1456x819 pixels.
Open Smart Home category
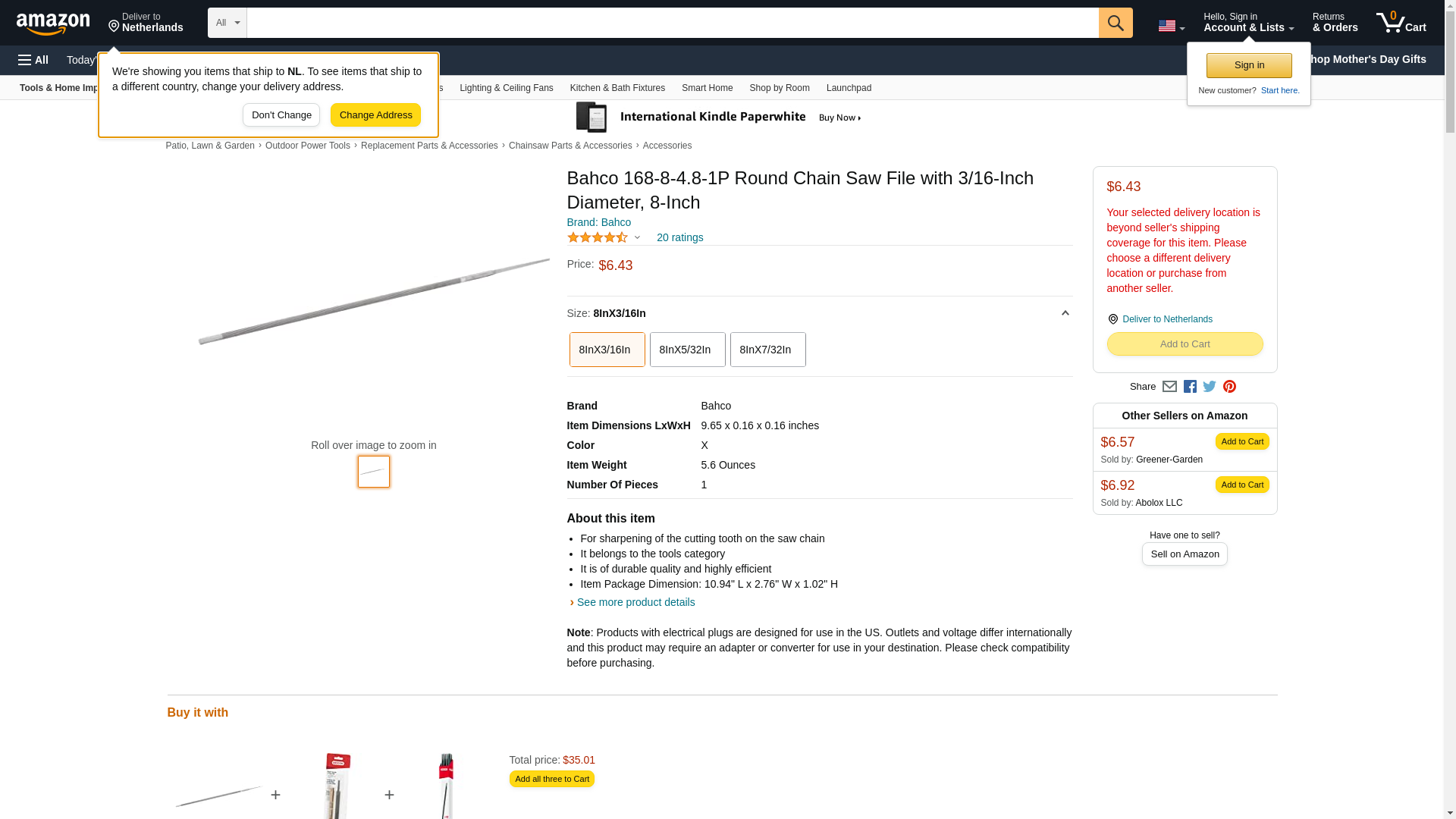coord(707,88)
